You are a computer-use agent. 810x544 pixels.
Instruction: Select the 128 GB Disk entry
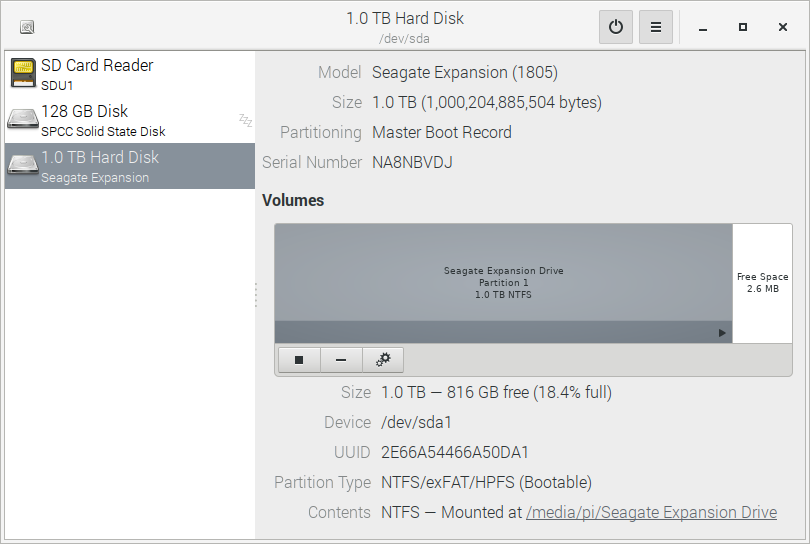click(130, 120)
